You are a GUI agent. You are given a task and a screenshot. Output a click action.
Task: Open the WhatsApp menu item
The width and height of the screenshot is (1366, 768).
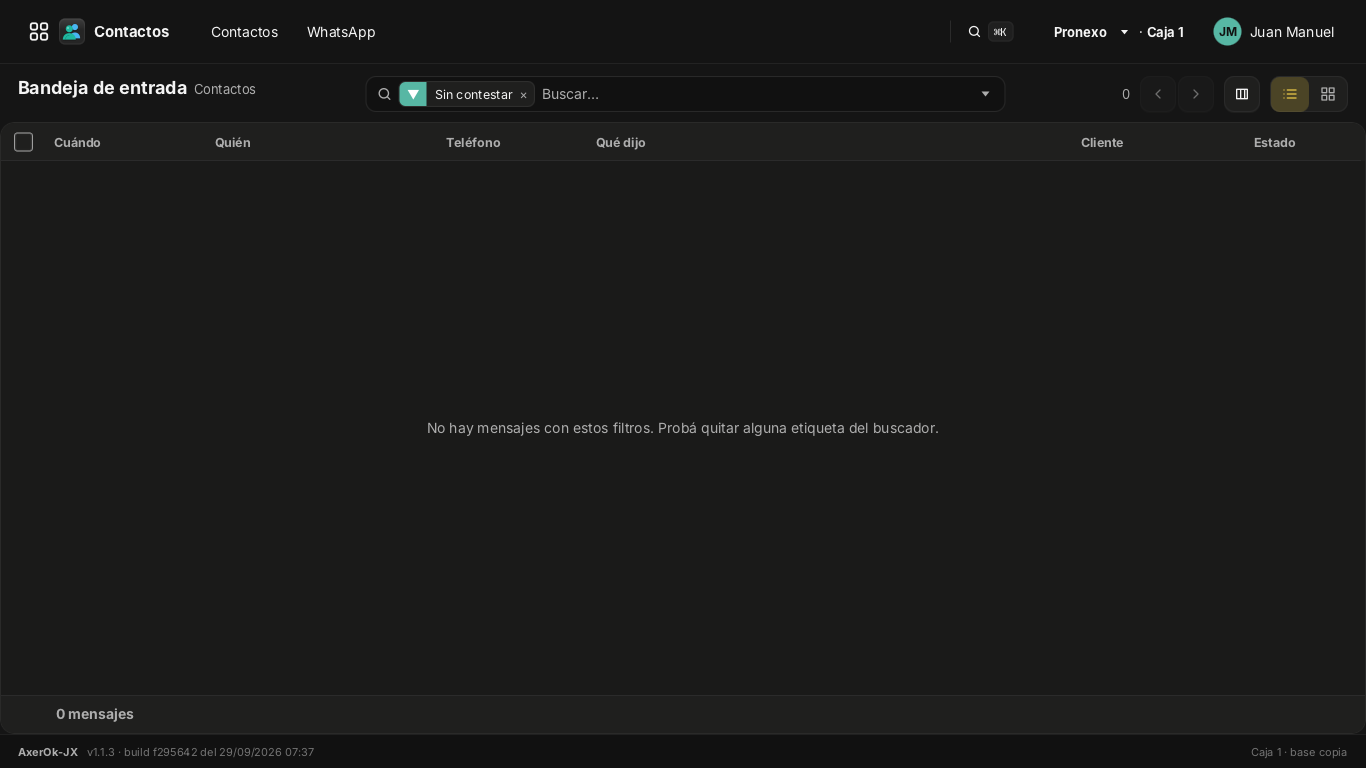point(341,32)
